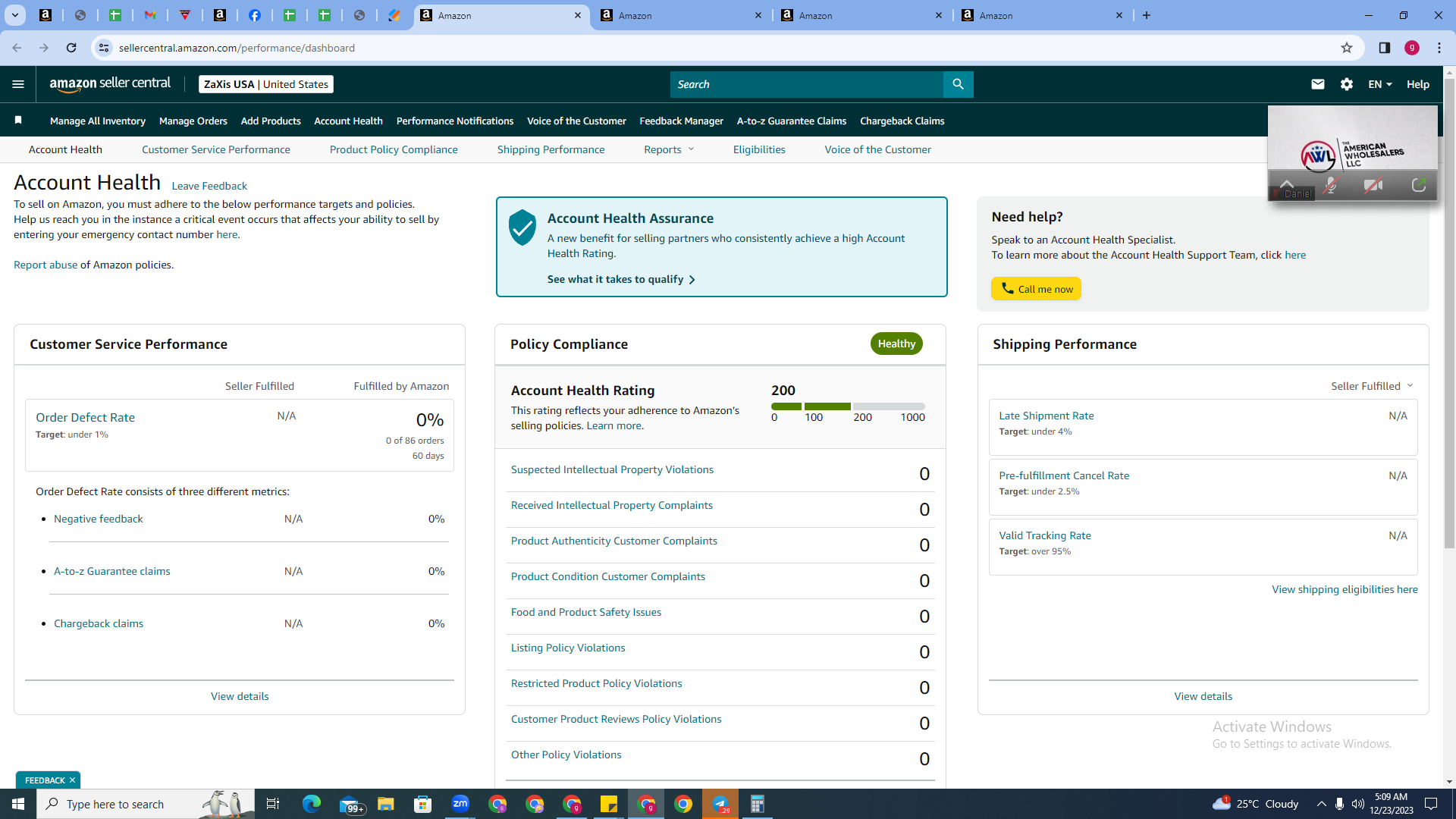Open the settings gear icon

[1347, 84]
